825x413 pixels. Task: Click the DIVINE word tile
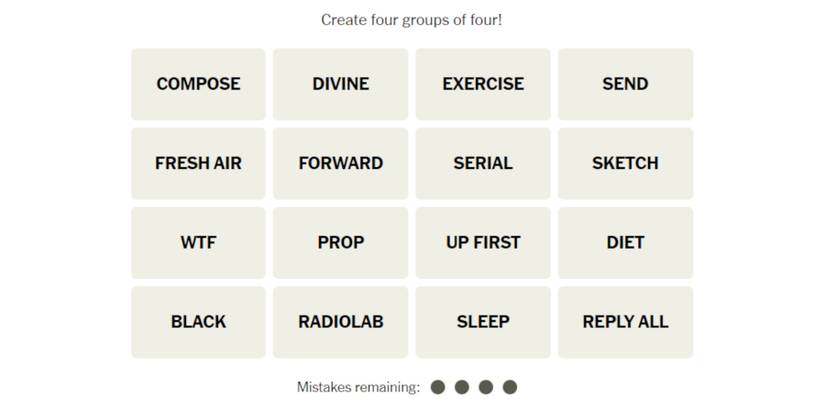pyautogui.click(x=340, y=84)
